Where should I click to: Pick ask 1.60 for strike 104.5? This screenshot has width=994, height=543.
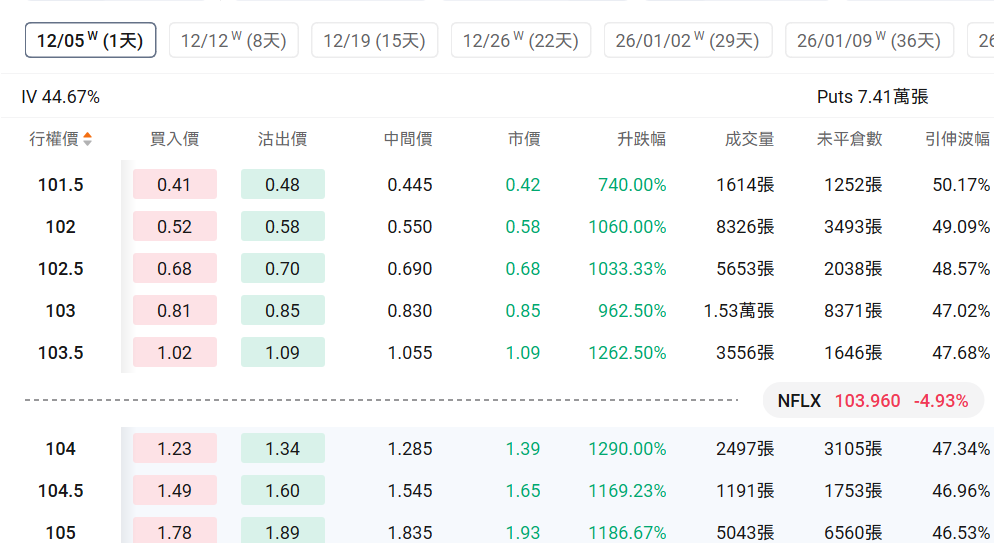pos(283,491)
